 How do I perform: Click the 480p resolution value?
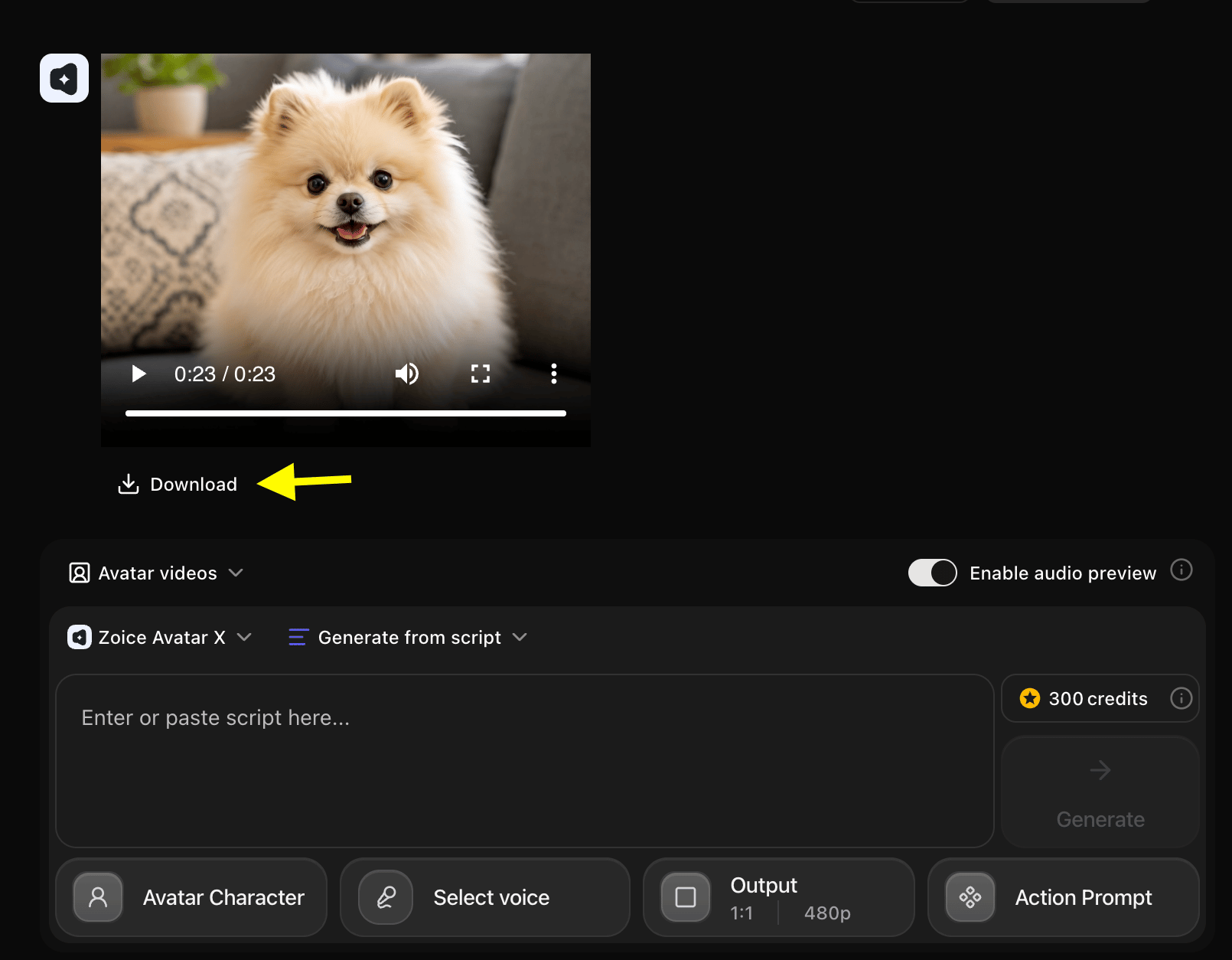click(x=827, y=913)
